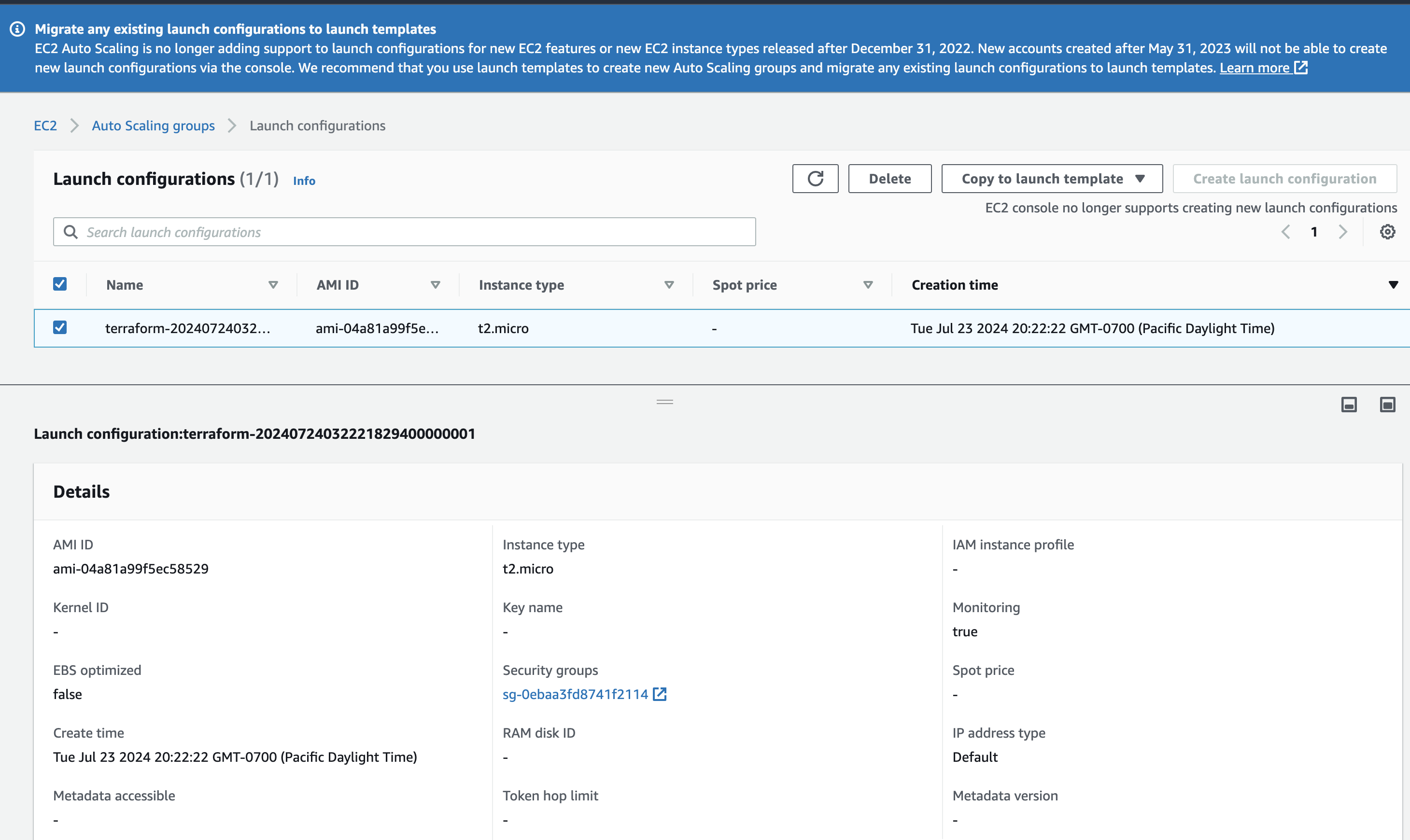Open the table preferences gear icon
This screenshot has width=1410, height=840.
tap(1387, 232)
